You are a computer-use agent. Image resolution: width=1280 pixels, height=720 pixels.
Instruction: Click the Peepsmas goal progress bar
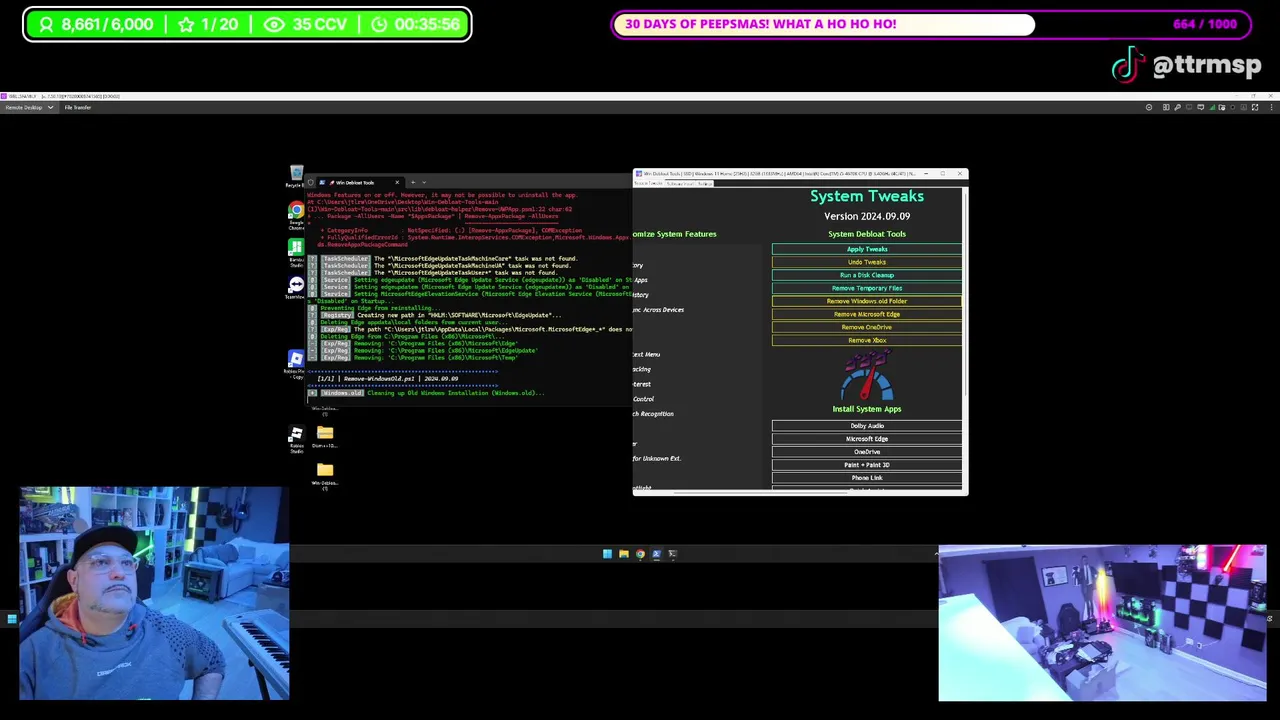931,24
